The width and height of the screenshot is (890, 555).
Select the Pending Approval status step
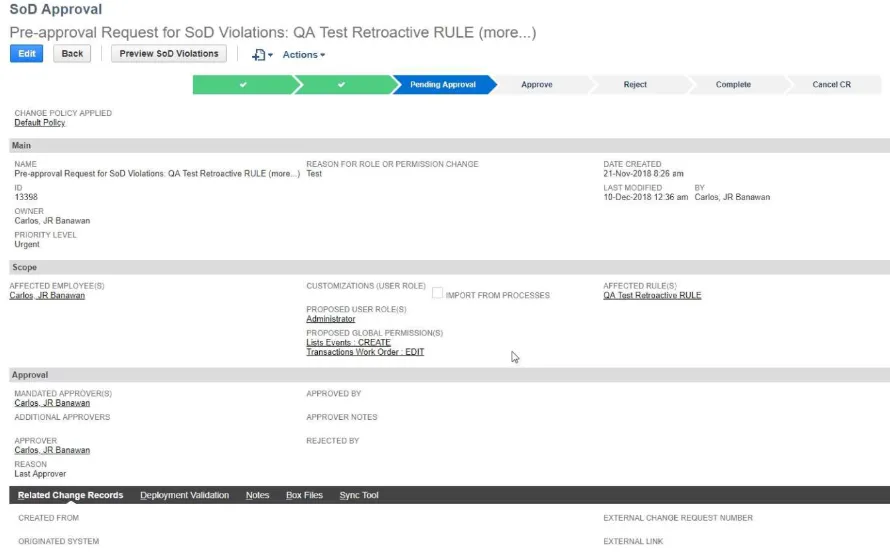pos(442,85)
